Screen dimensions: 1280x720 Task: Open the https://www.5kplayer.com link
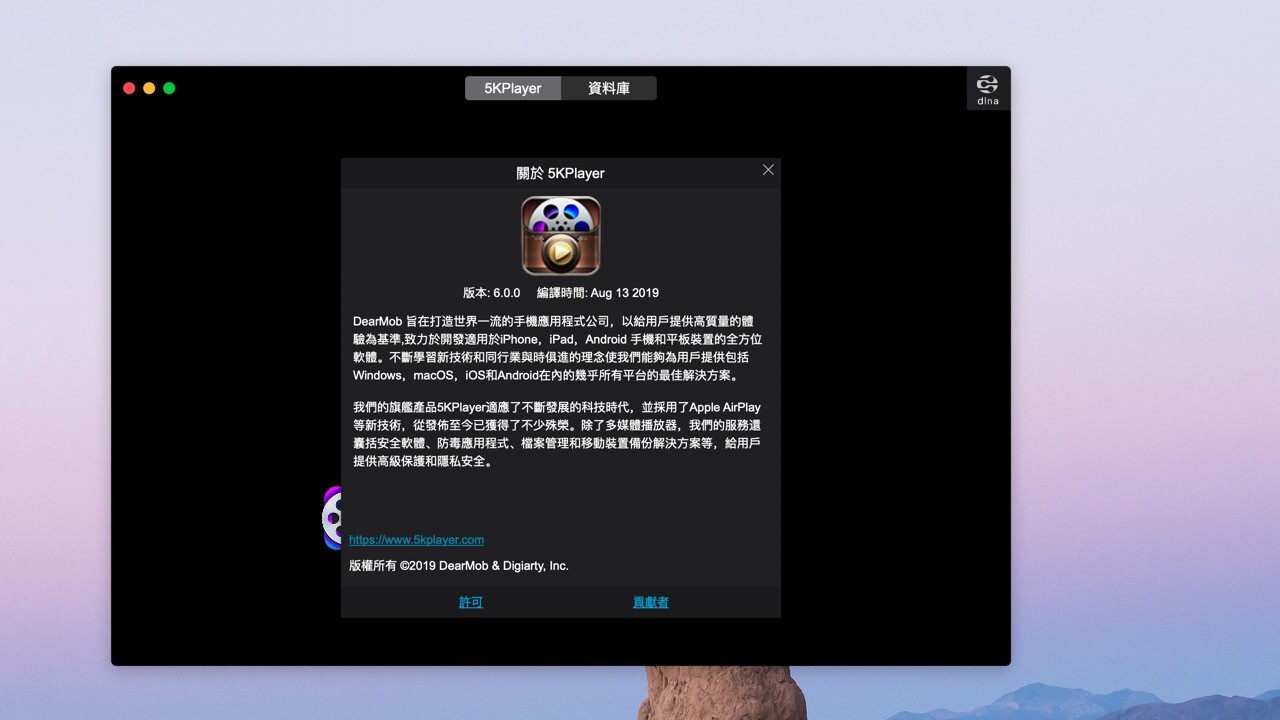click(416, 540)
